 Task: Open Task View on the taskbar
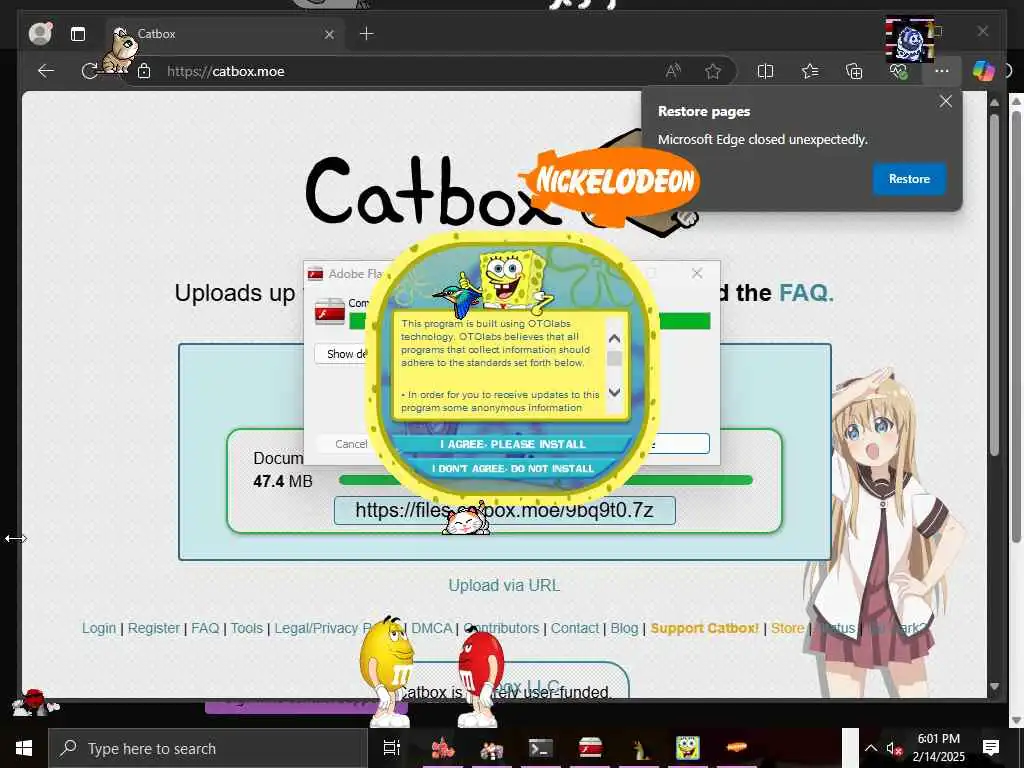click(391, 748)
